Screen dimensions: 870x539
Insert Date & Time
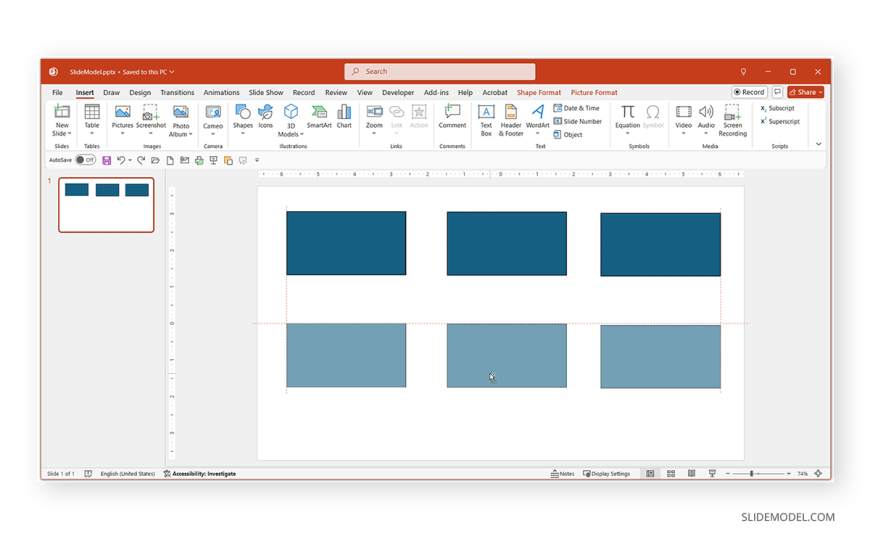(x=576, y=108)
